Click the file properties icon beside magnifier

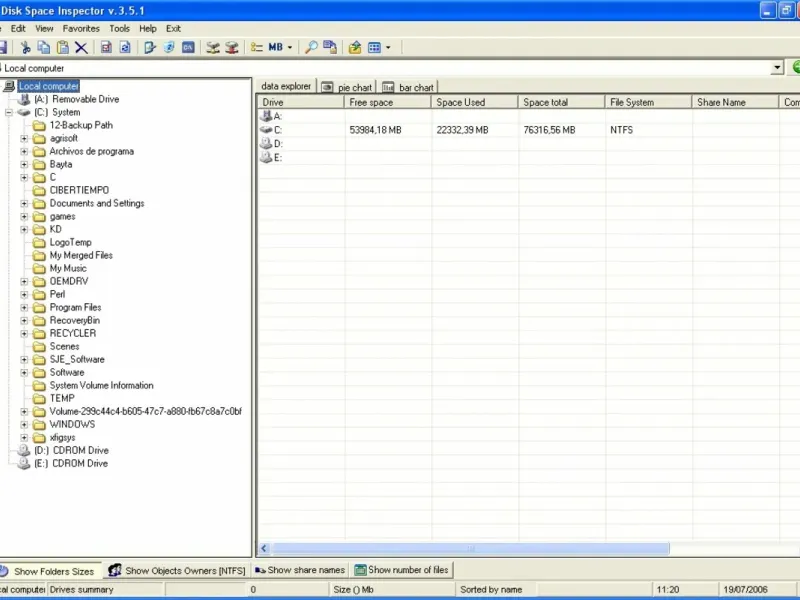coord(330,47)
